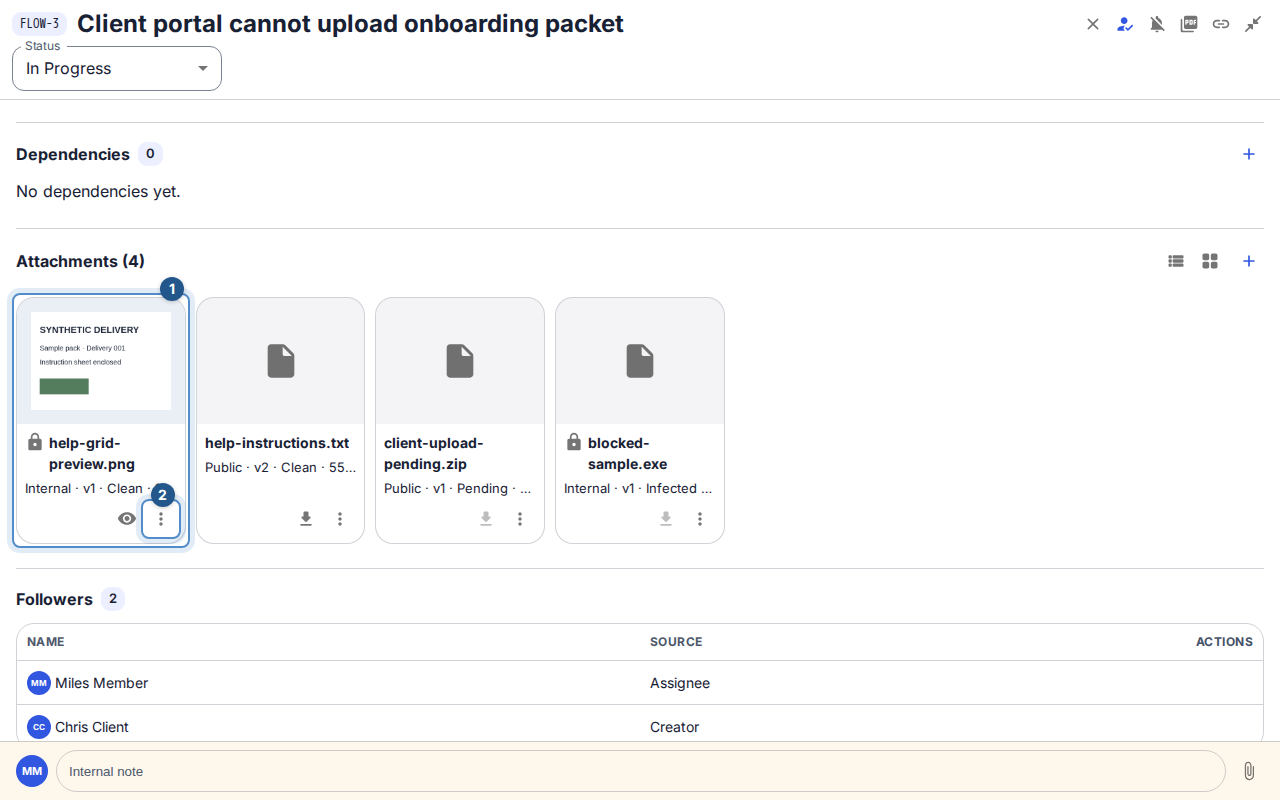
Task: Click download icon on client-upload-pending.zip
Action: 486,519
